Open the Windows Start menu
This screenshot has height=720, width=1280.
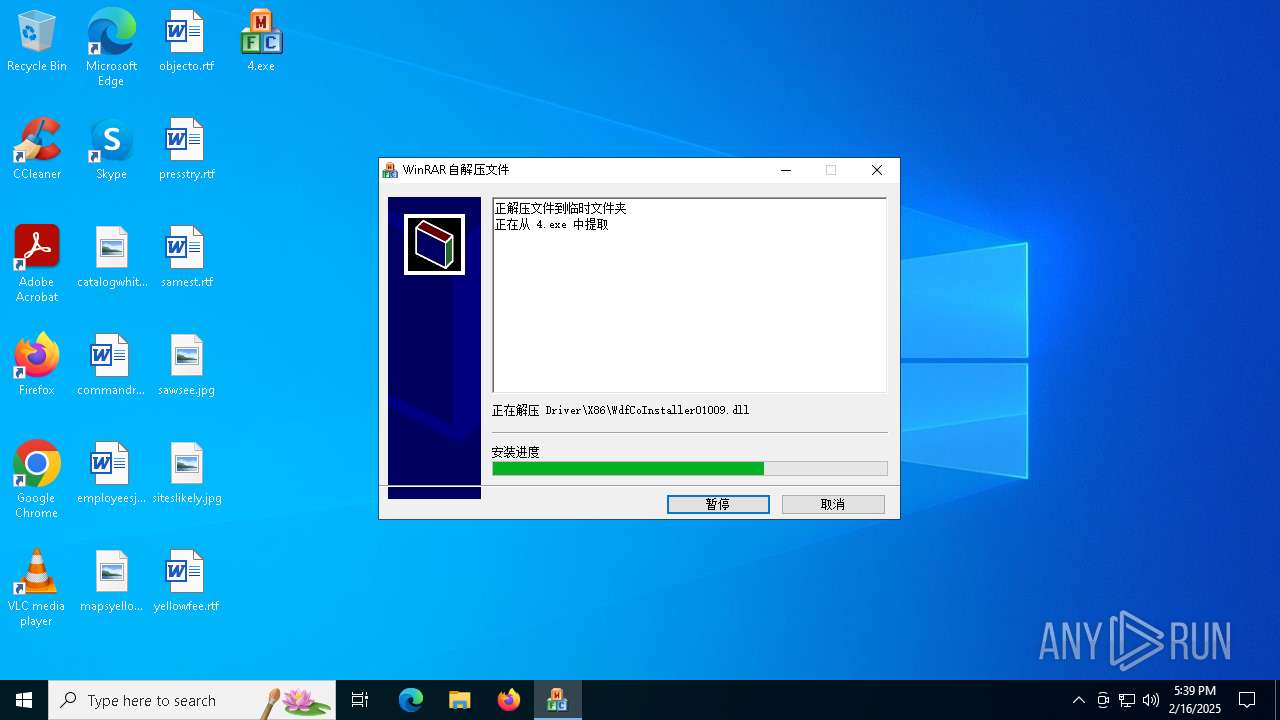click(x=24, y=700)
